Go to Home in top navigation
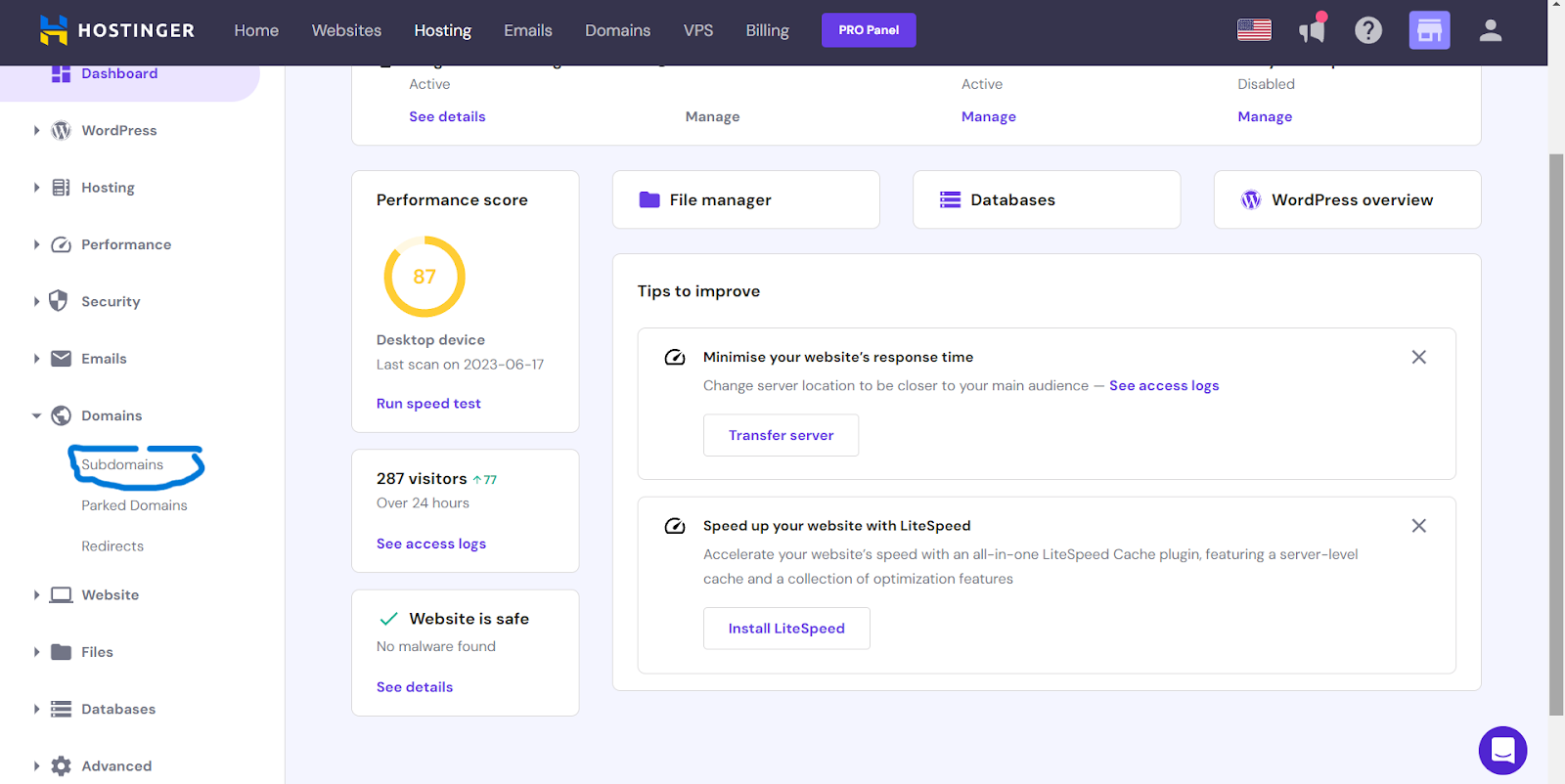1565x784 pixels. (x=256, y=30)
